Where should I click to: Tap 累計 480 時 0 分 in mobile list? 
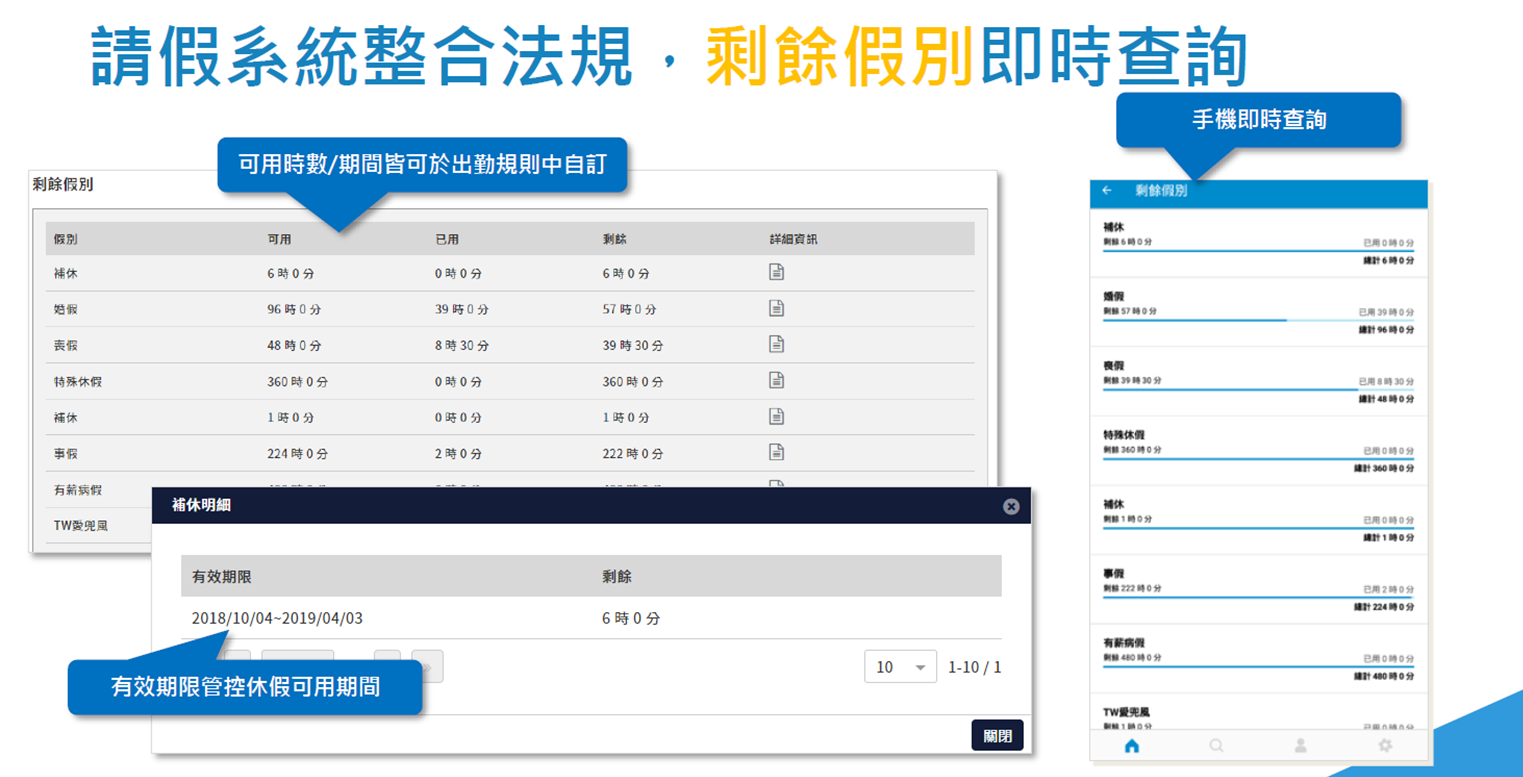[x=1384, y=676]
